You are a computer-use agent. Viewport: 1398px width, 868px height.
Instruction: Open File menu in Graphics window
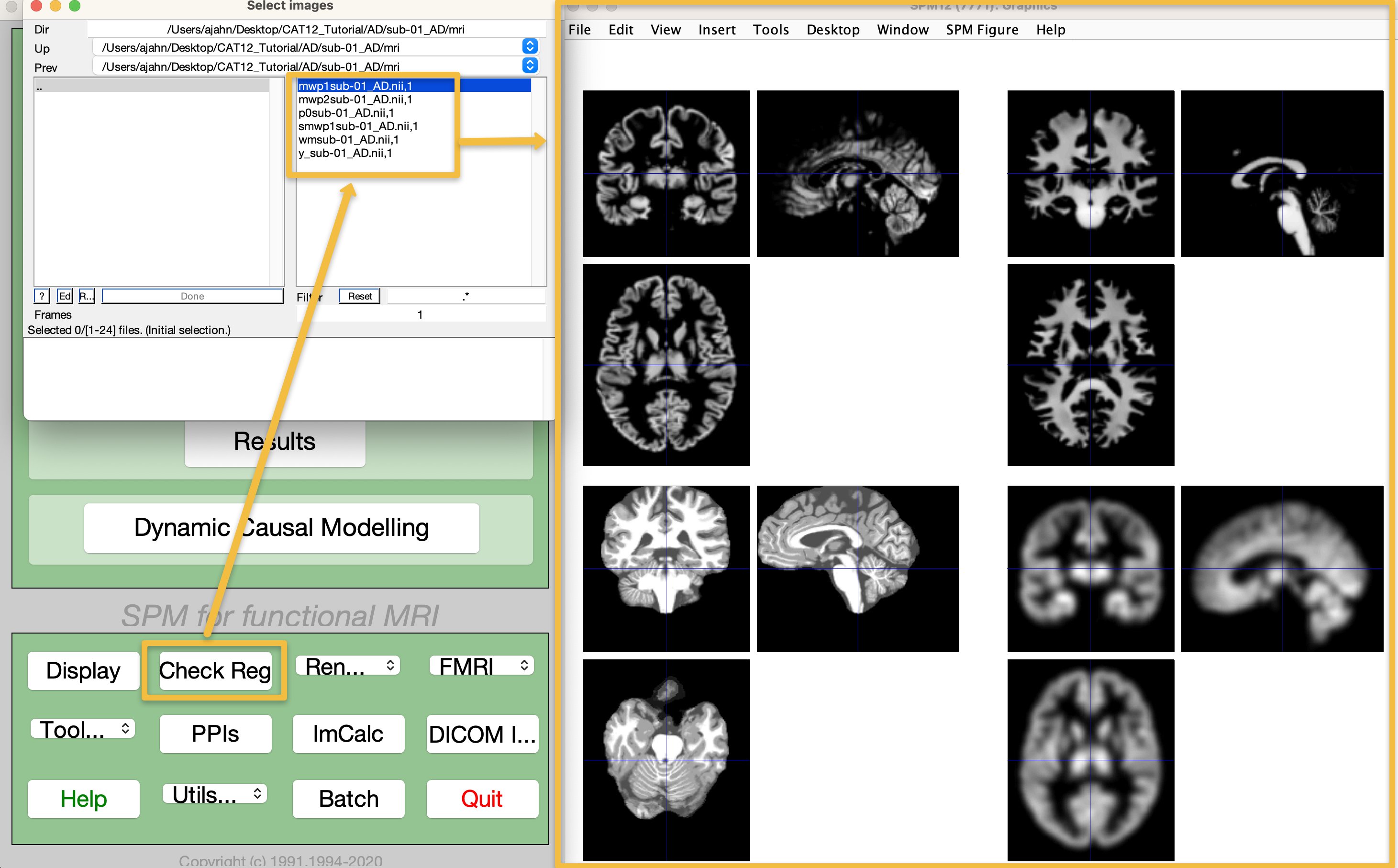coord(580,30)
